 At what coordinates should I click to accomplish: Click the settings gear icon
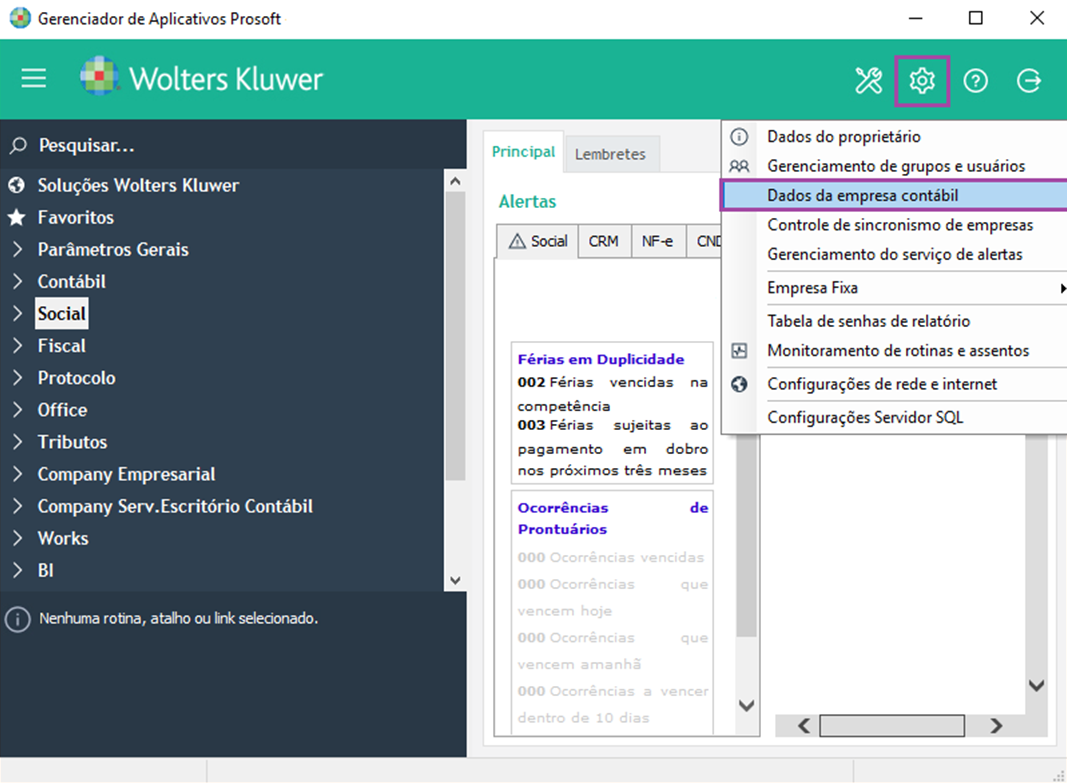(x=922, y=80)
